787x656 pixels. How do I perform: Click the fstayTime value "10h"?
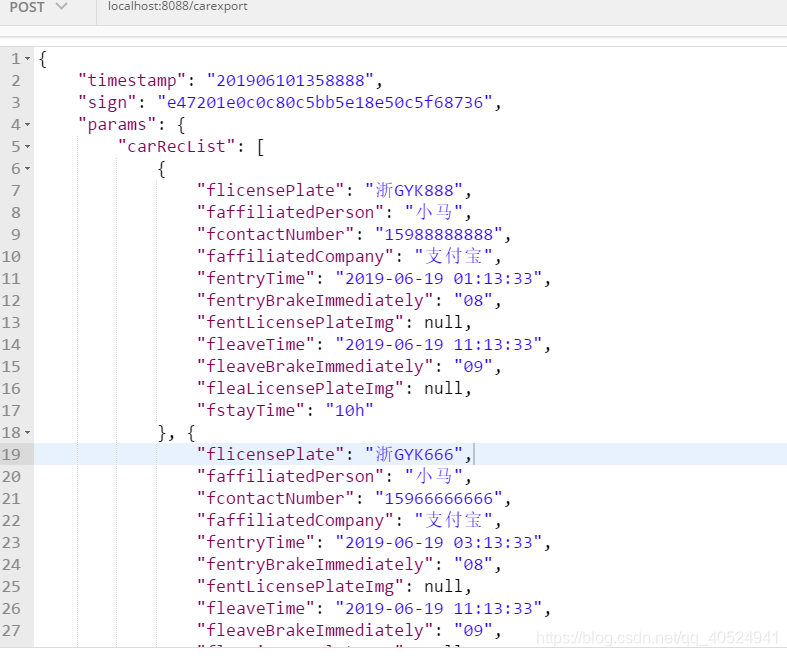point(349,411)
